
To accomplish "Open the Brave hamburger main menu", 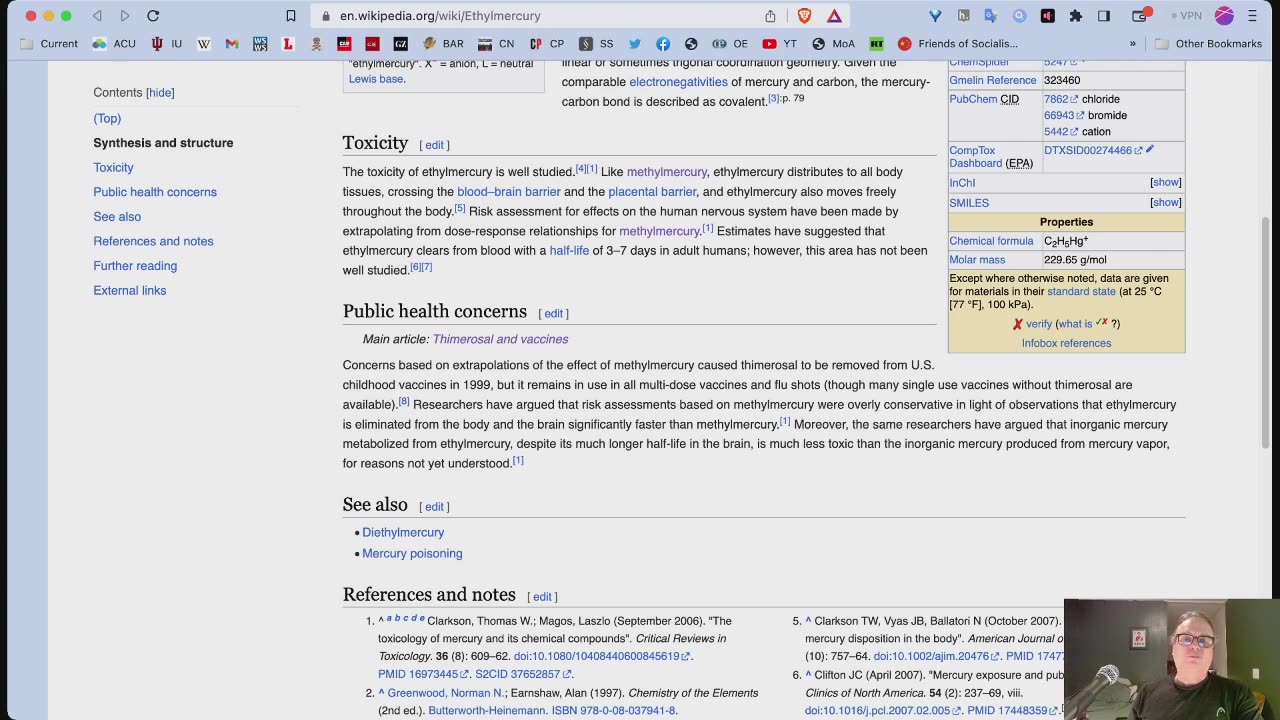I will [1252, 16].
